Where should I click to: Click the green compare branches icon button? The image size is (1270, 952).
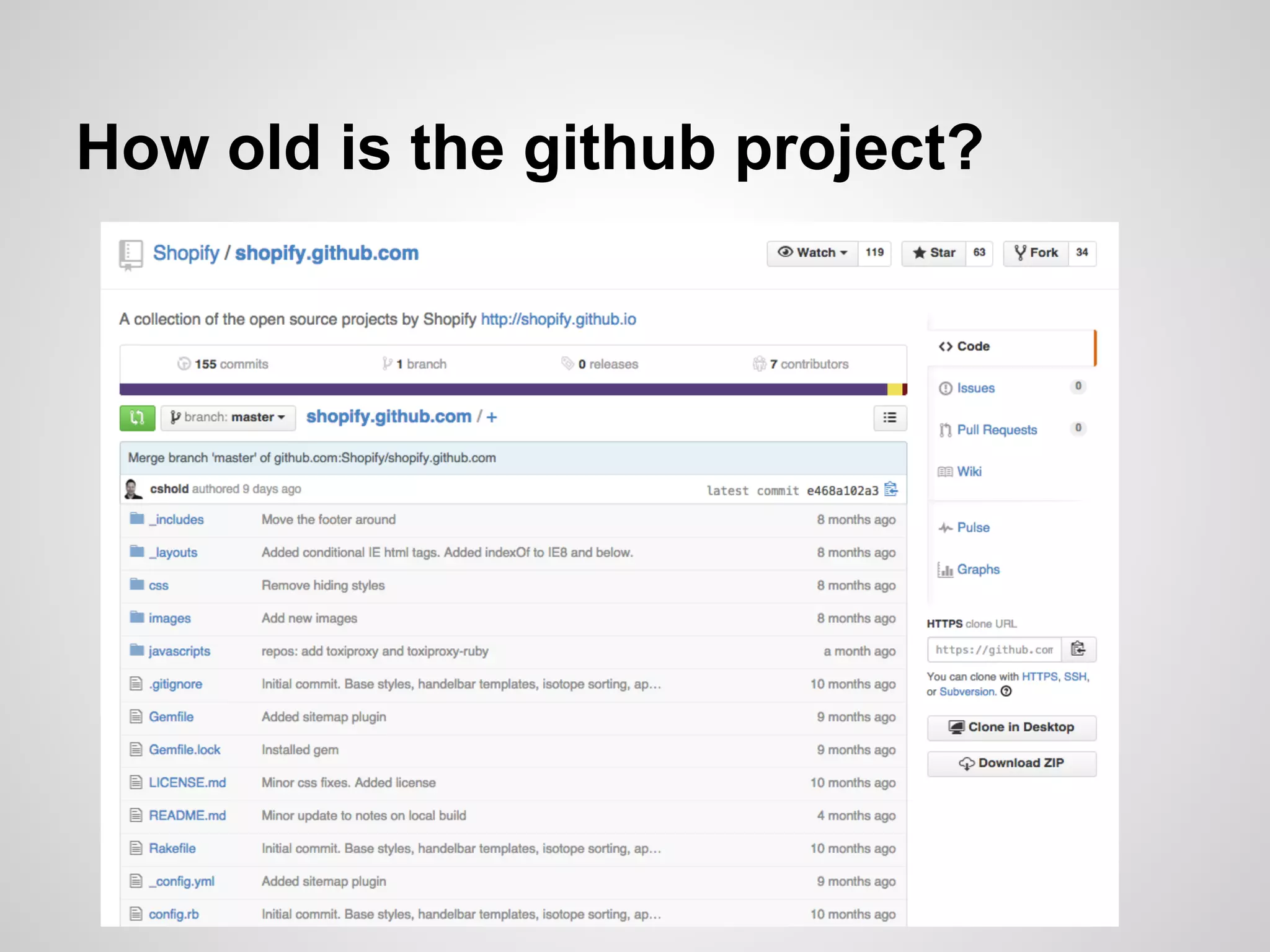click(137, 417)
